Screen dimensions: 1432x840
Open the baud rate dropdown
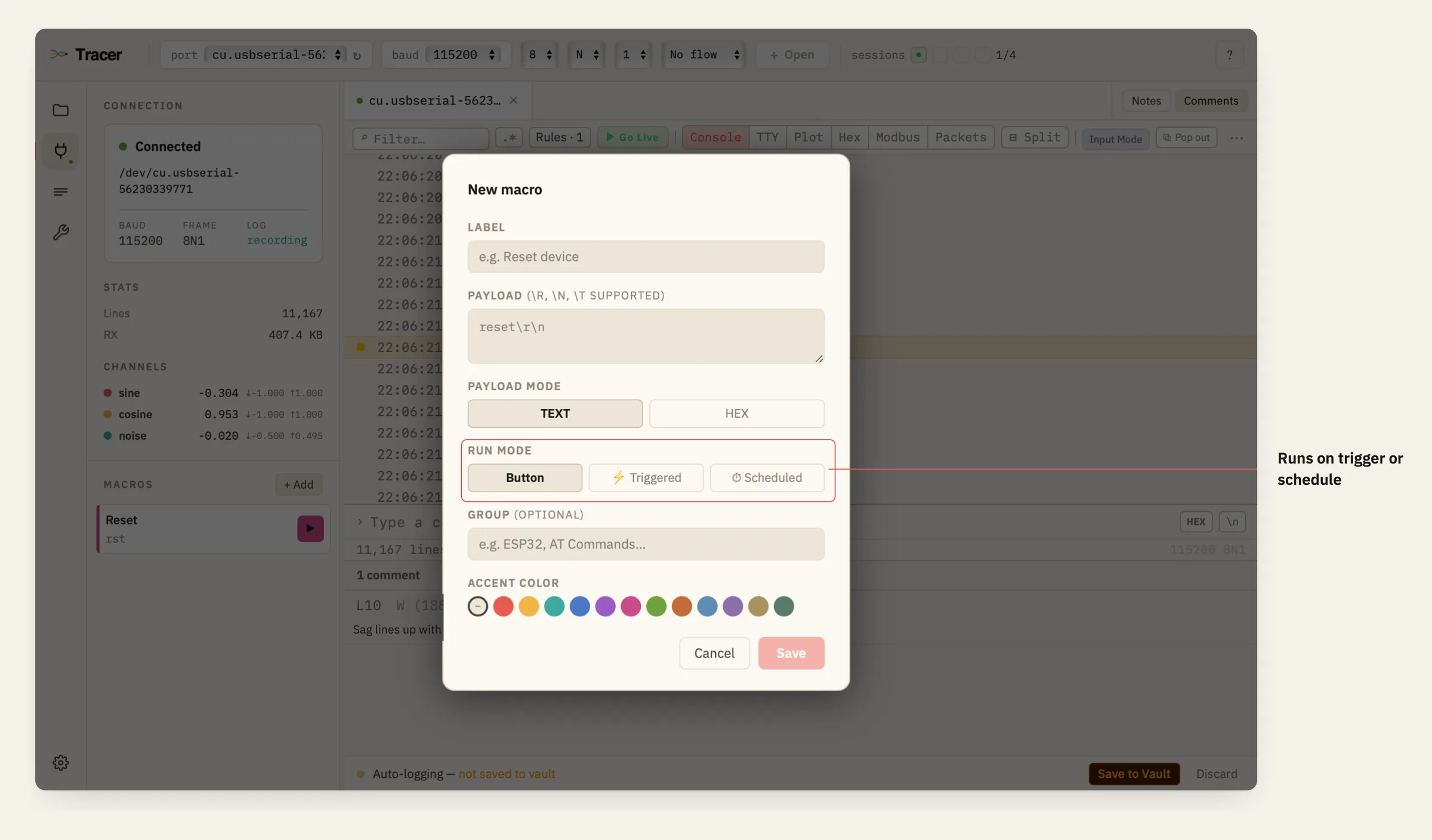tap(463, 55)
